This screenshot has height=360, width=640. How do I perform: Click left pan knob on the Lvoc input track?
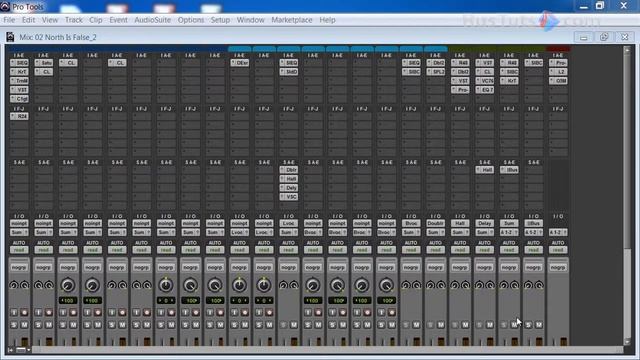tap(283, 285)
